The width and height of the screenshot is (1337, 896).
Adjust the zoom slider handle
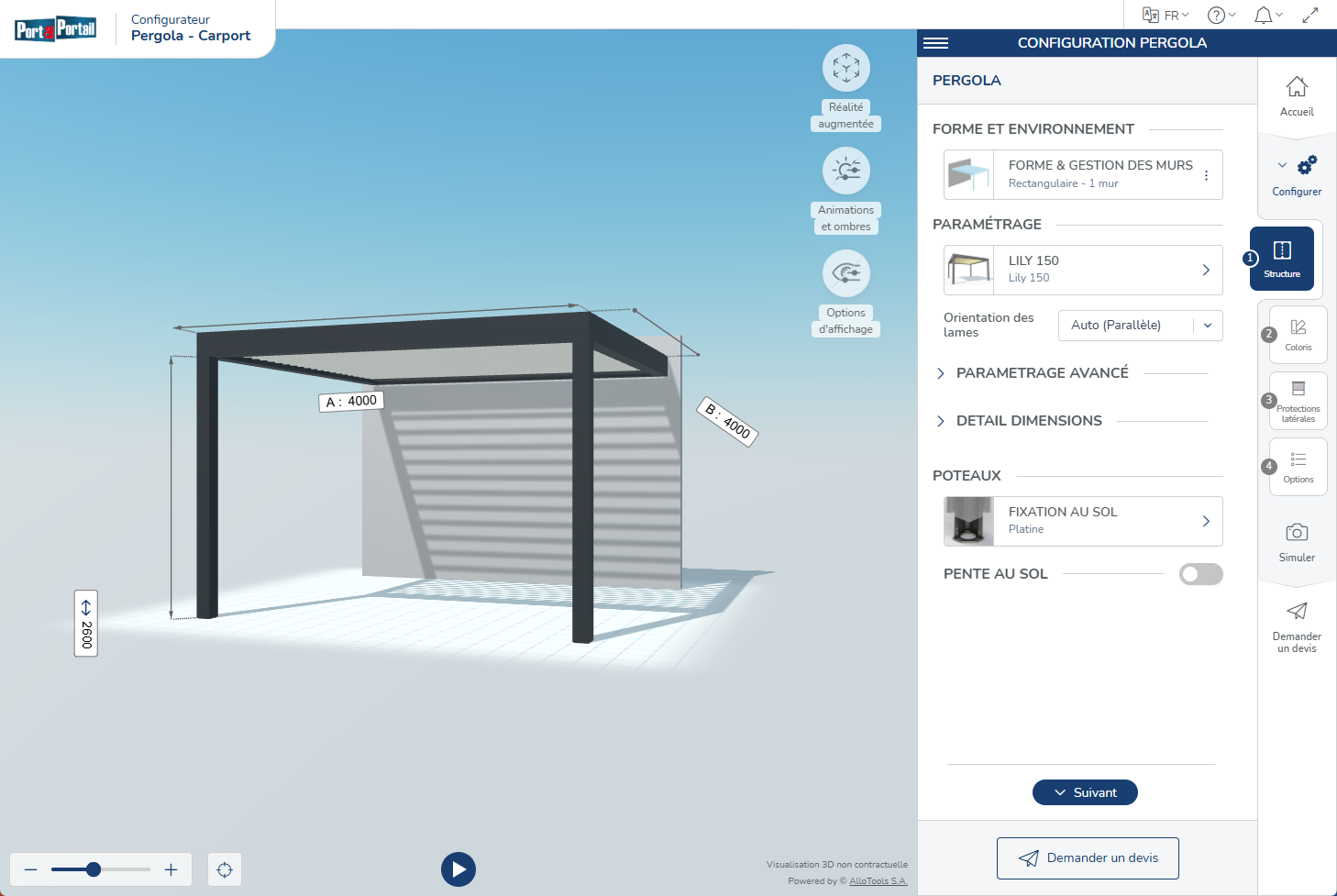click(94, 869)
